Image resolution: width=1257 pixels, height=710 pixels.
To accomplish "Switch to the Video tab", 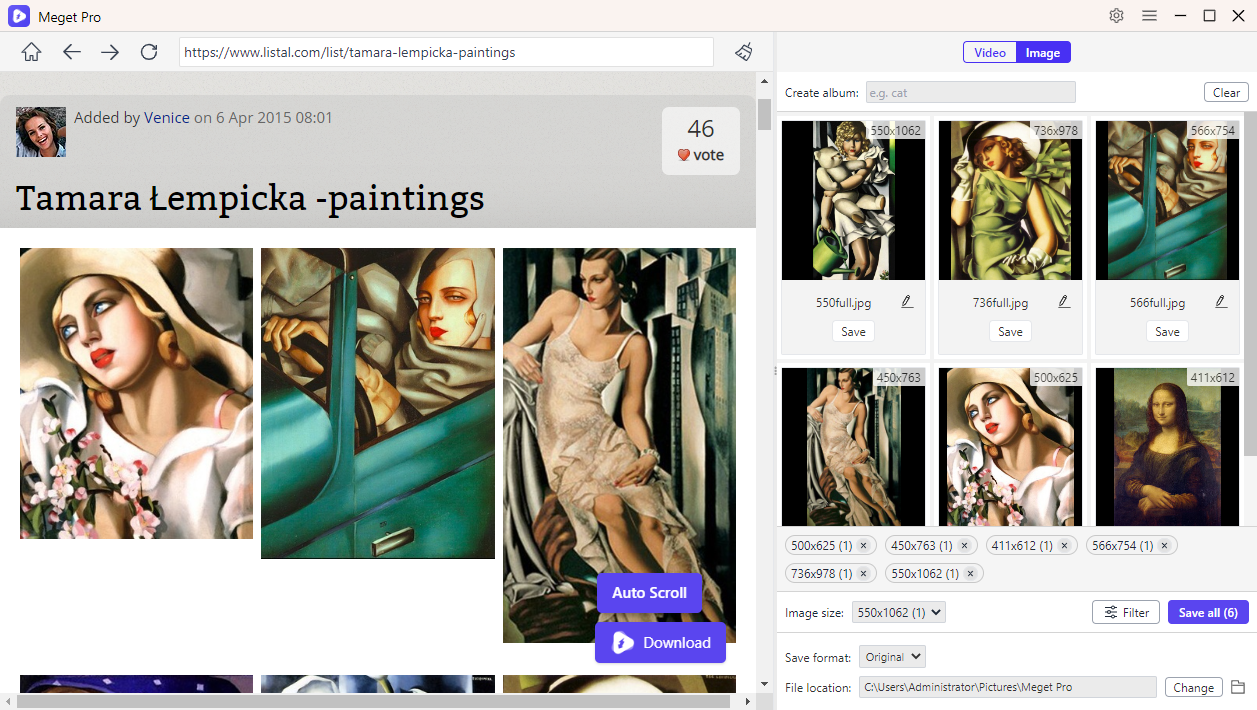I will (990, 53).
